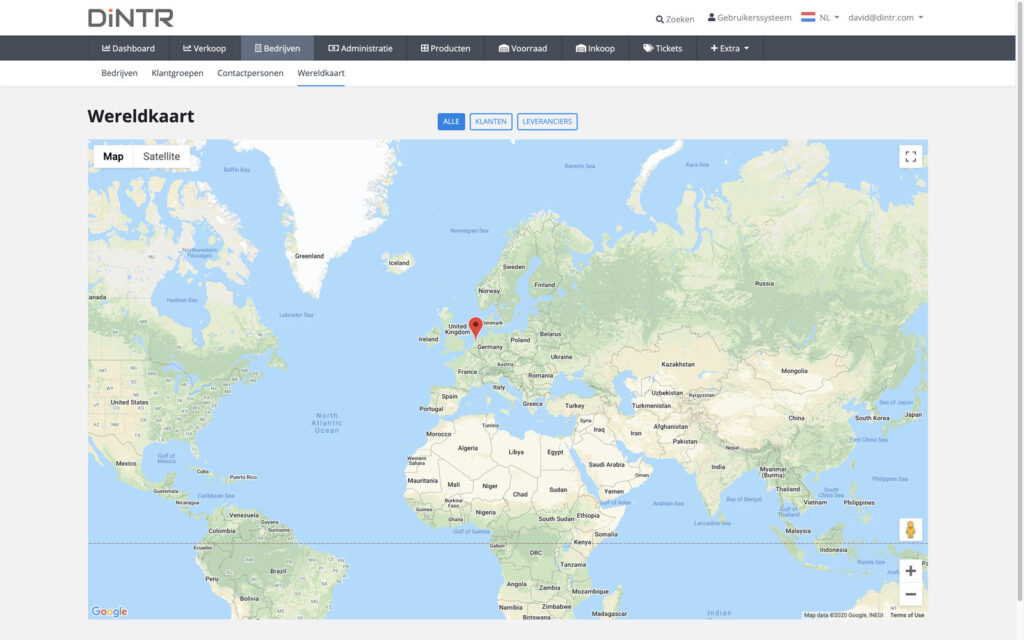Click the North Atlantic Ocean label
Viewport: 1024px width, 640px height.
pos(327,423)
